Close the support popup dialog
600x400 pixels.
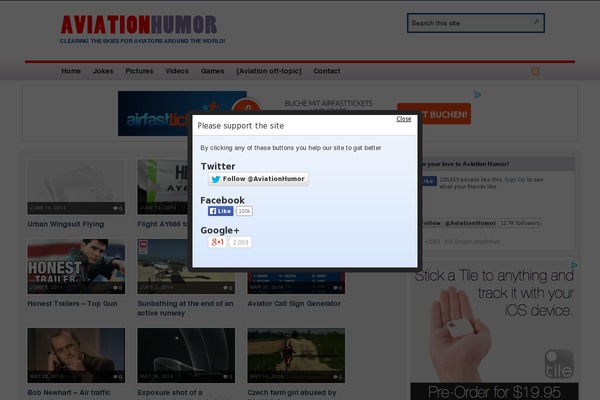click(x=403, y=119)
